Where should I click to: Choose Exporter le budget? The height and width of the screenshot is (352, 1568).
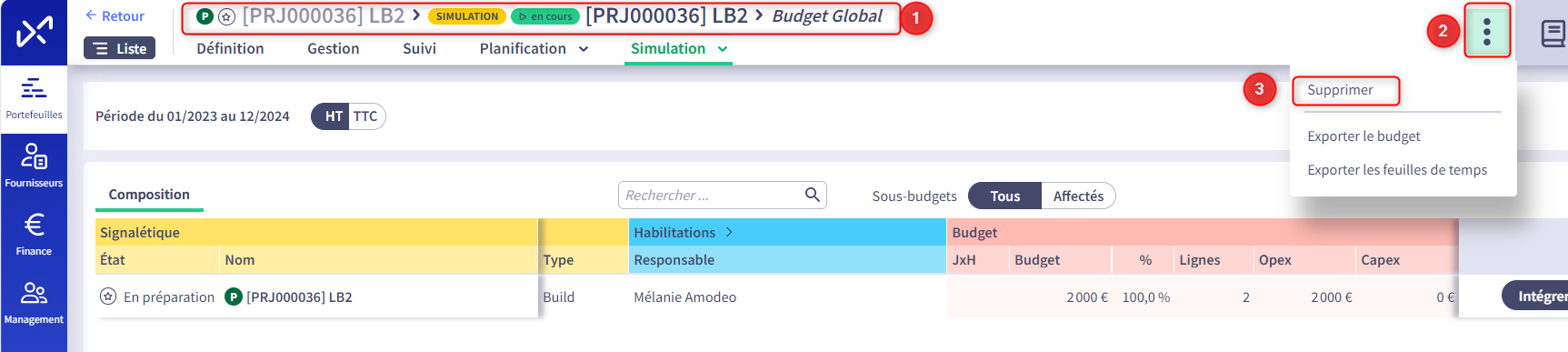click(1363, 136)
